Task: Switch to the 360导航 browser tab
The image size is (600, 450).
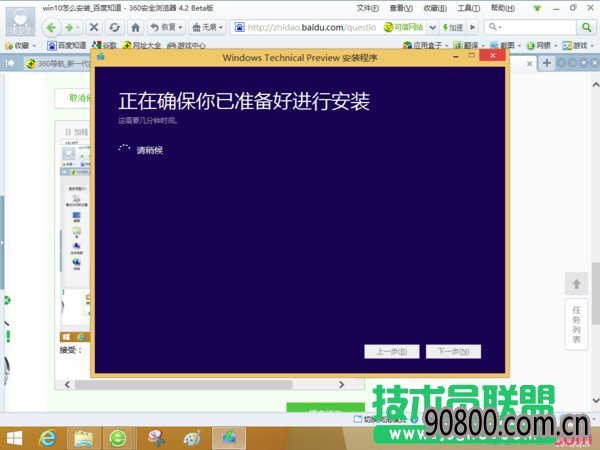Action: pyautogui.click(x=57, y=64)
